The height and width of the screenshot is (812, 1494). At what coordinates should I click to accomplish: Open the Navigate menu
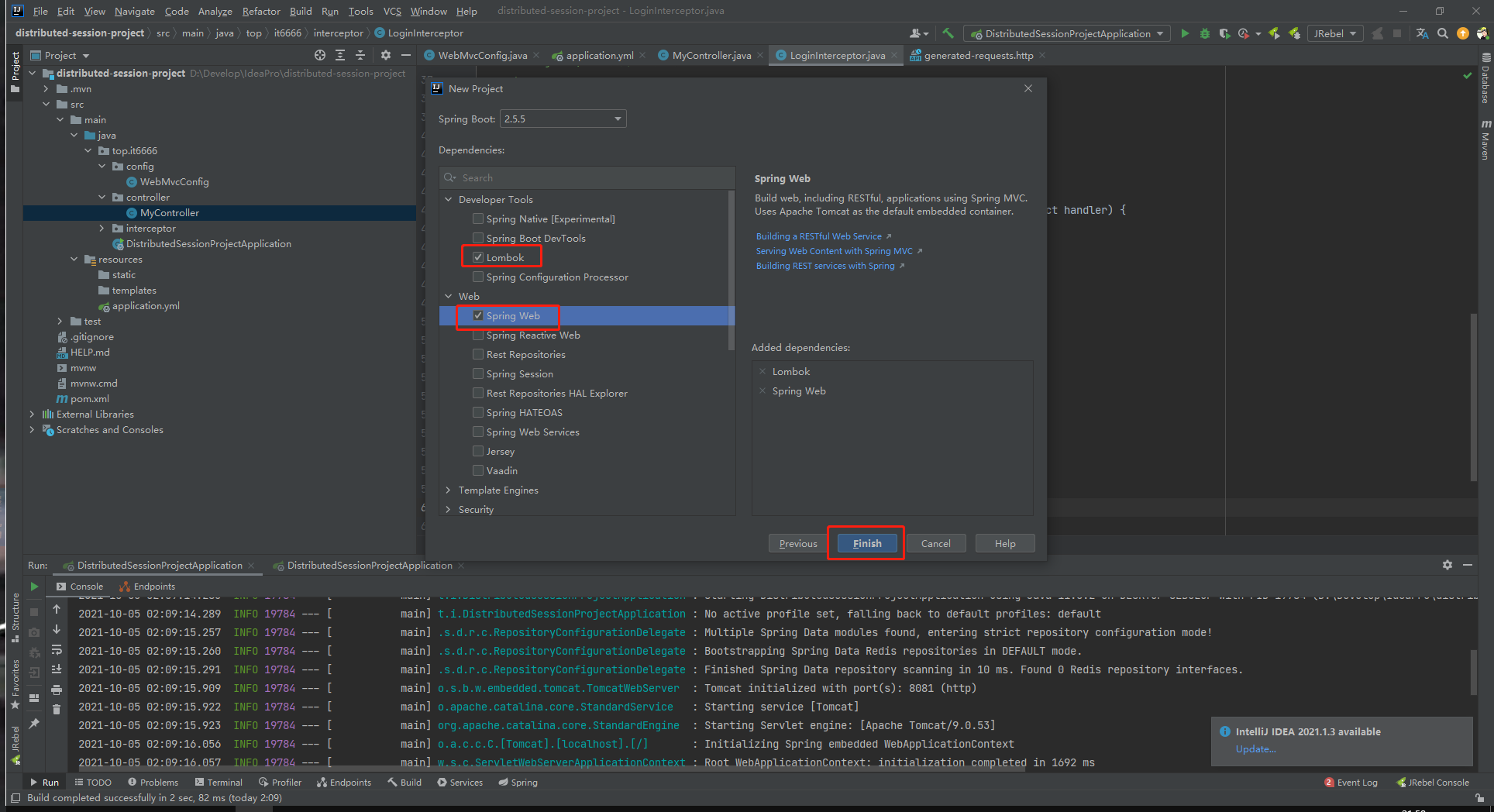(x=135, y=11)
